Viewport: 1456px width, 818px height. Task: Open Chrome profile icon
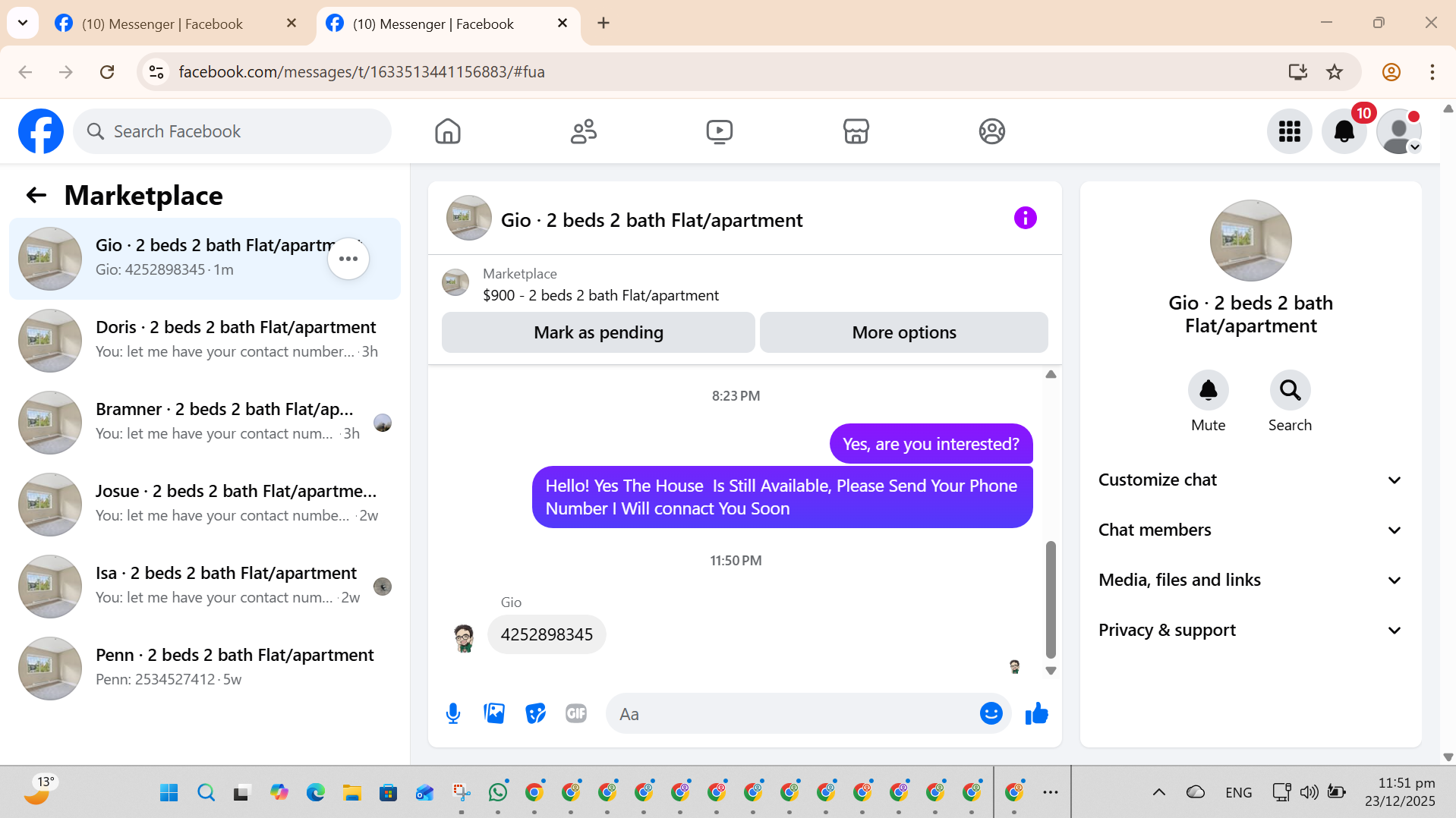click(1391, 72)
